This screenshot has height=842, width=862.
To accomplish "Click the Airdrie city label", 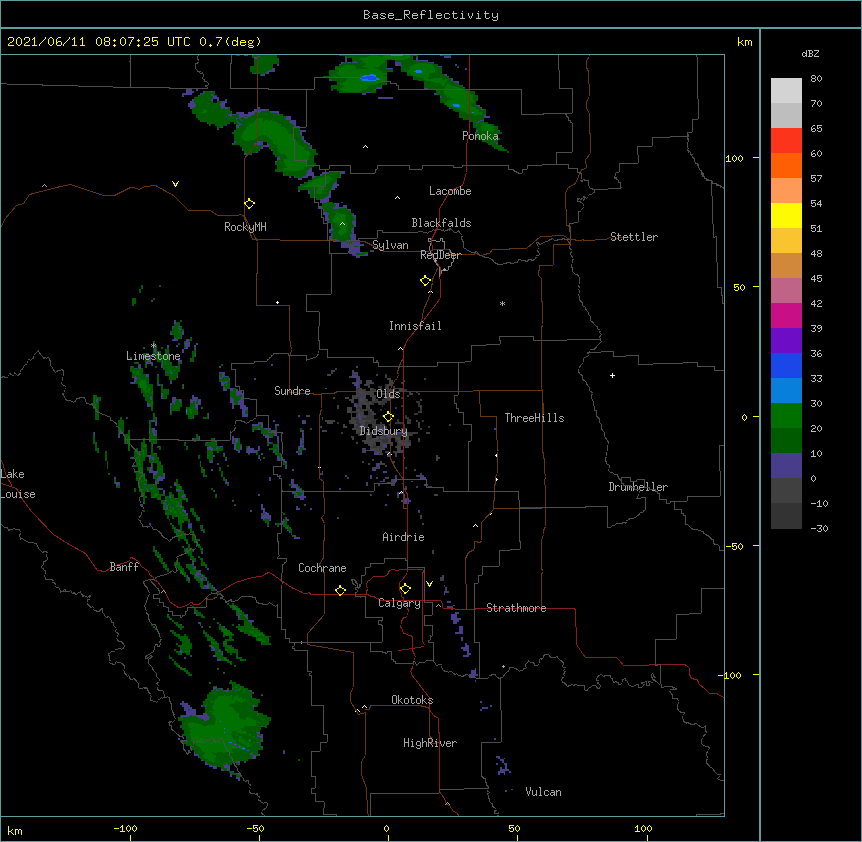I will tap(403, 537).
